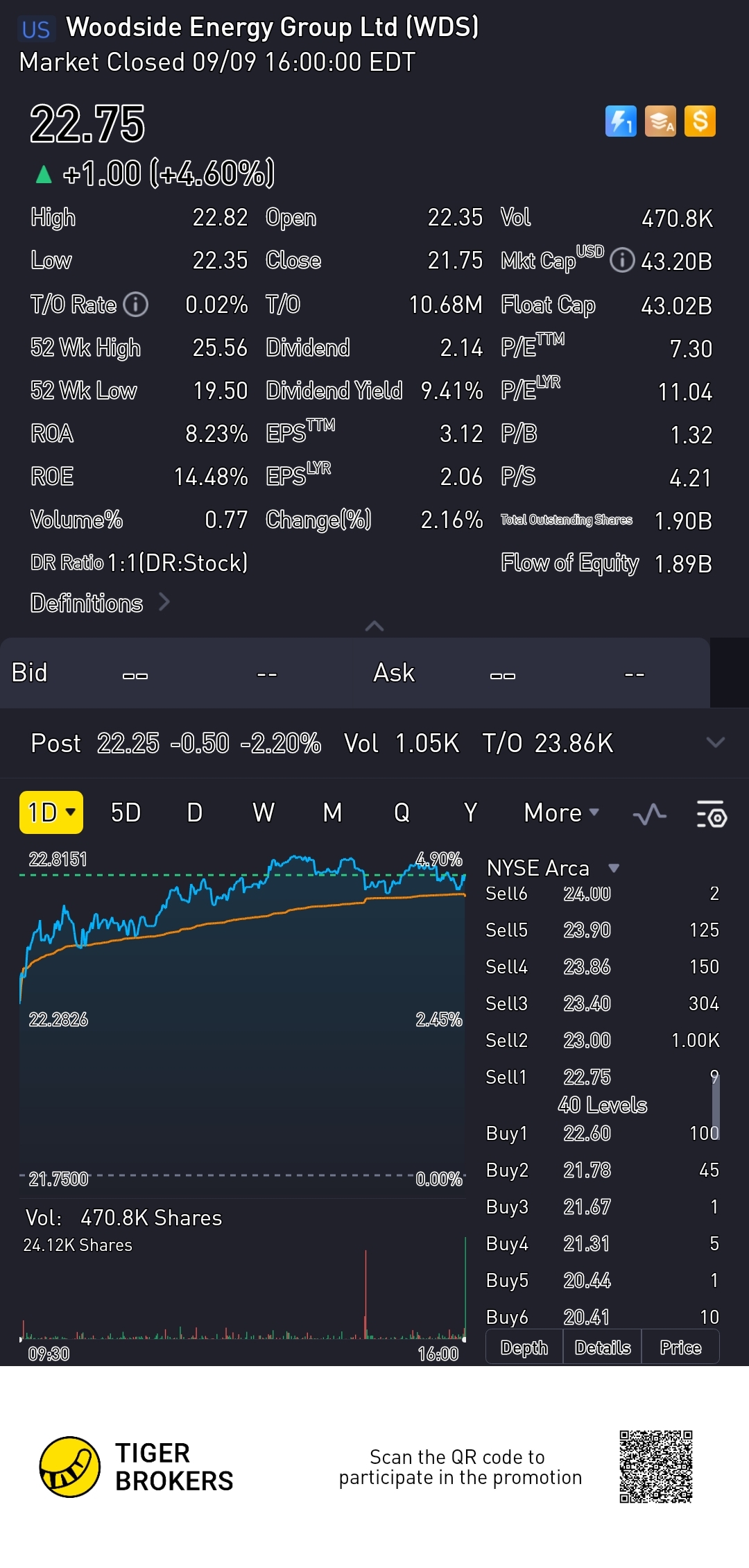Tap the Post price 22.25

[128, 743]
